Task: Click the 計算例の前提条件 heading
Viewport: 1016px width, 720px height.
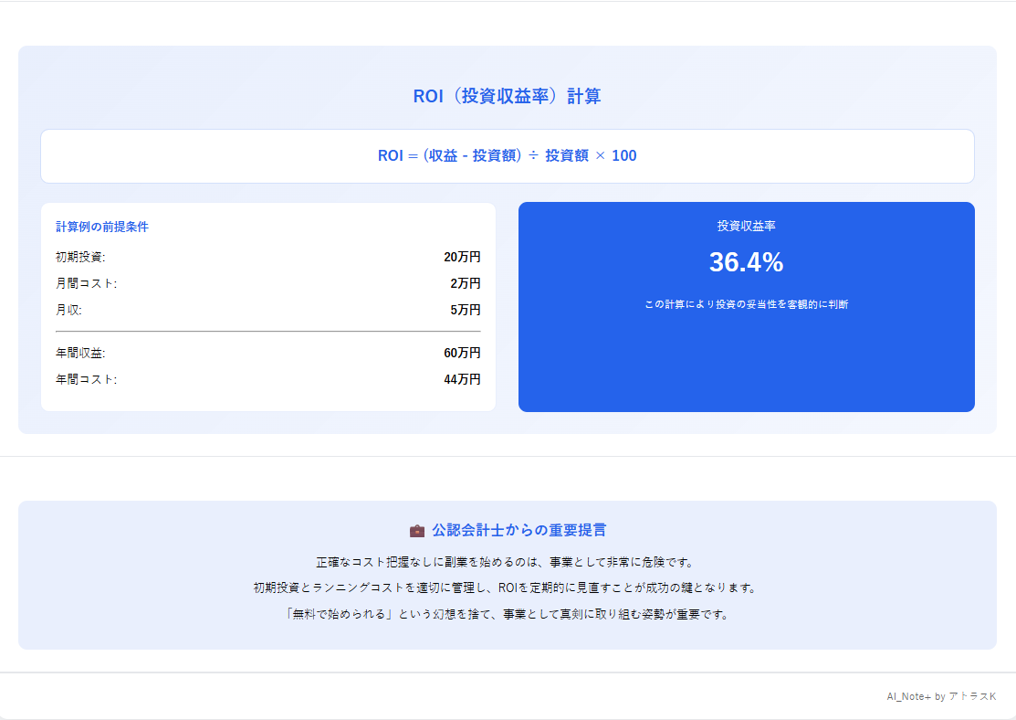Action: click(x=102, y=227)
